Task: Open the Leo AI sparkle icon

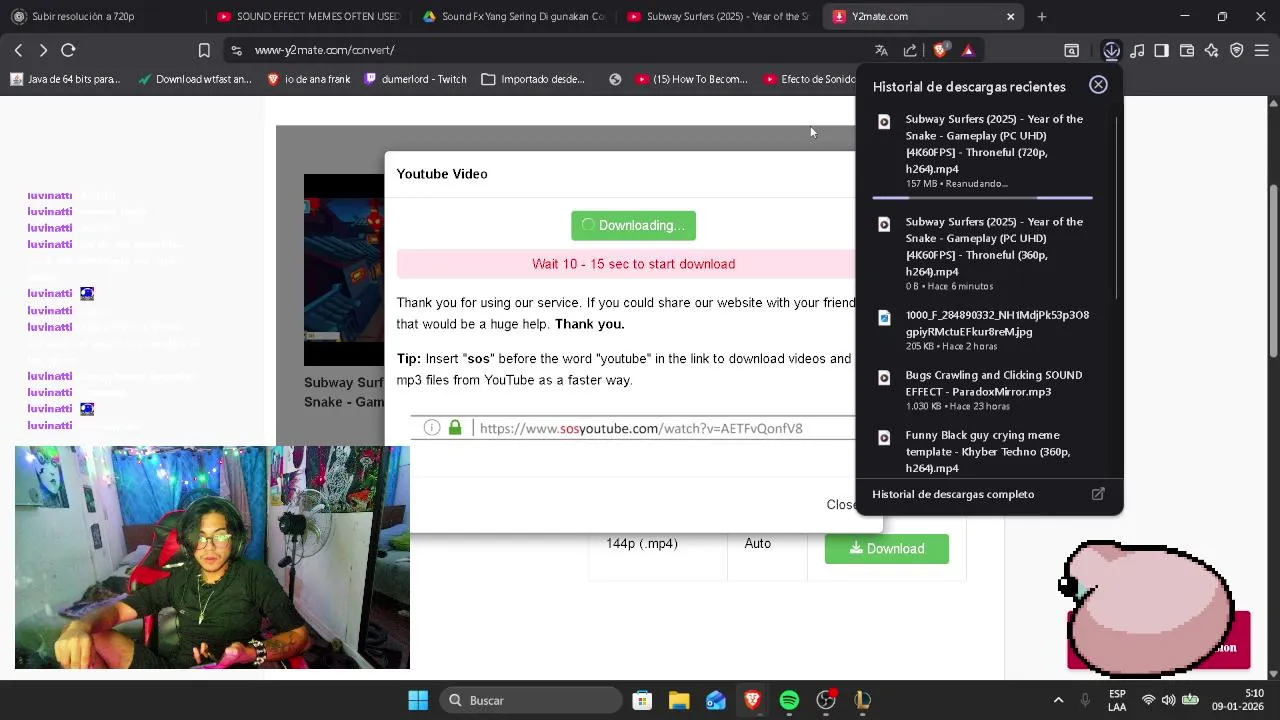Action: [x=1211, y=50]
